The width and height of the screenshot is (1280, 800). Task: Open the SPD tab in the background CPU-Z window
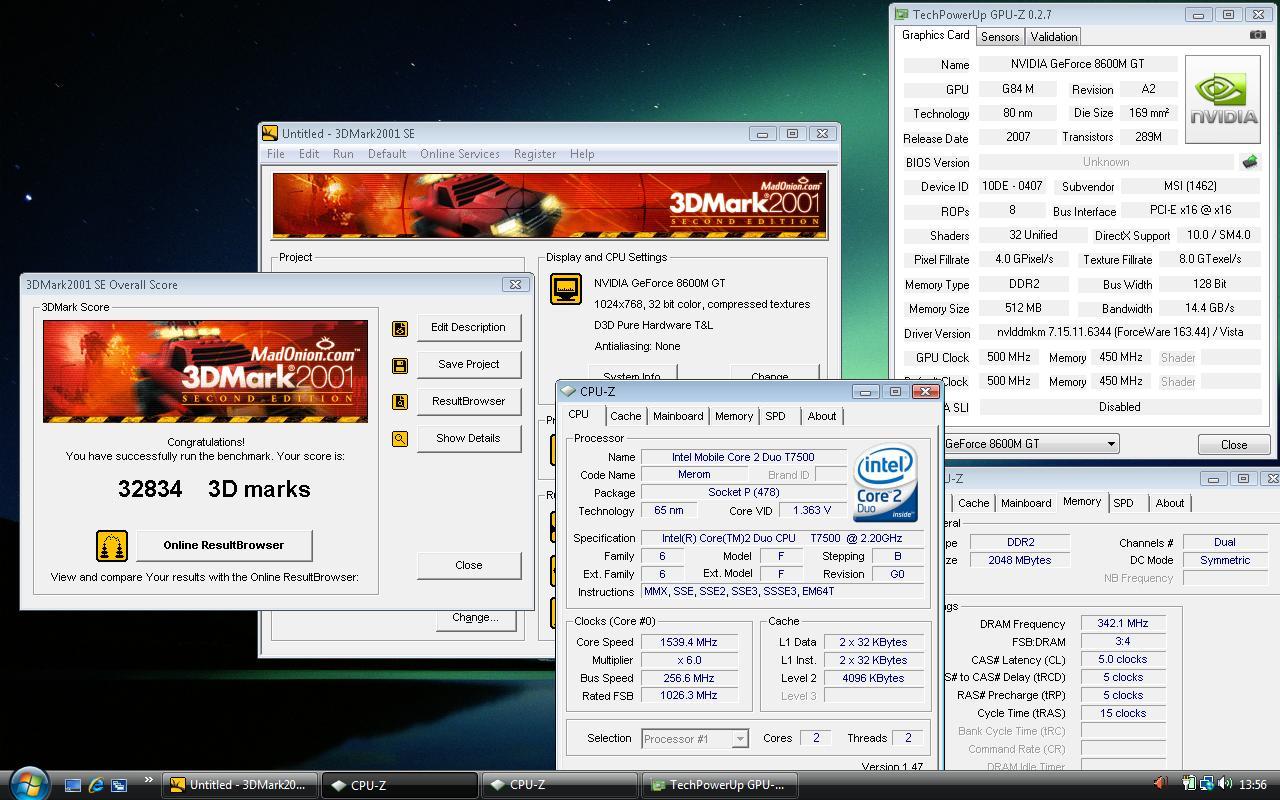click(1124, 503)
